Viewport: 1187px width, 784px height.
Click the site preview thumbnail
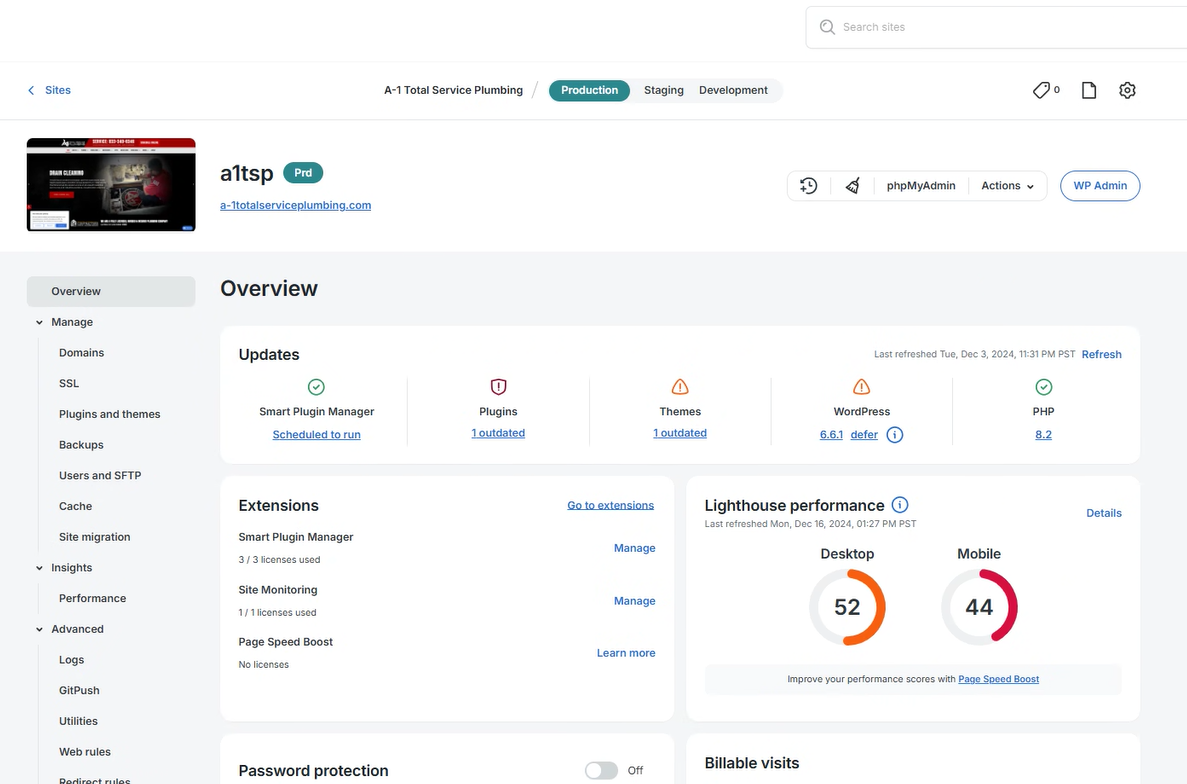pos(111,185)
